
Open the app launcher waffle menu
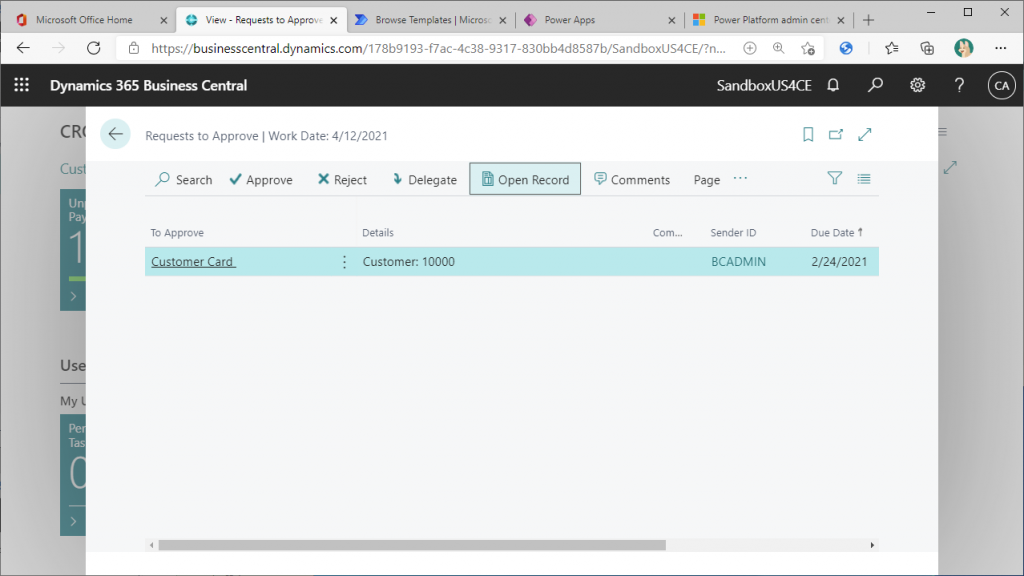22,85
